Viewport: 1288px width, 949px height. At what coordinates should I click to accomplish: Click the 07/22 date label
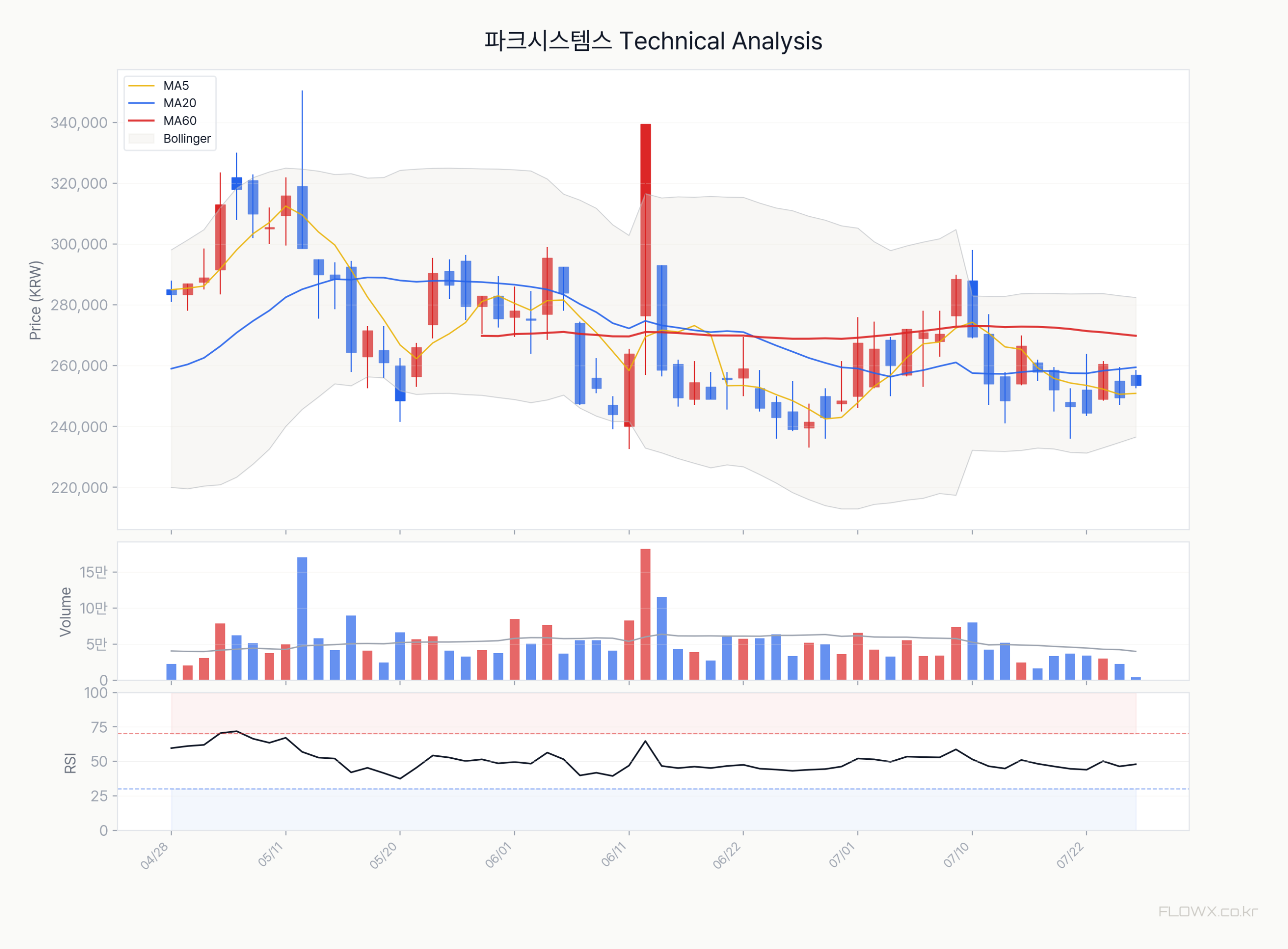[1070, 856]
